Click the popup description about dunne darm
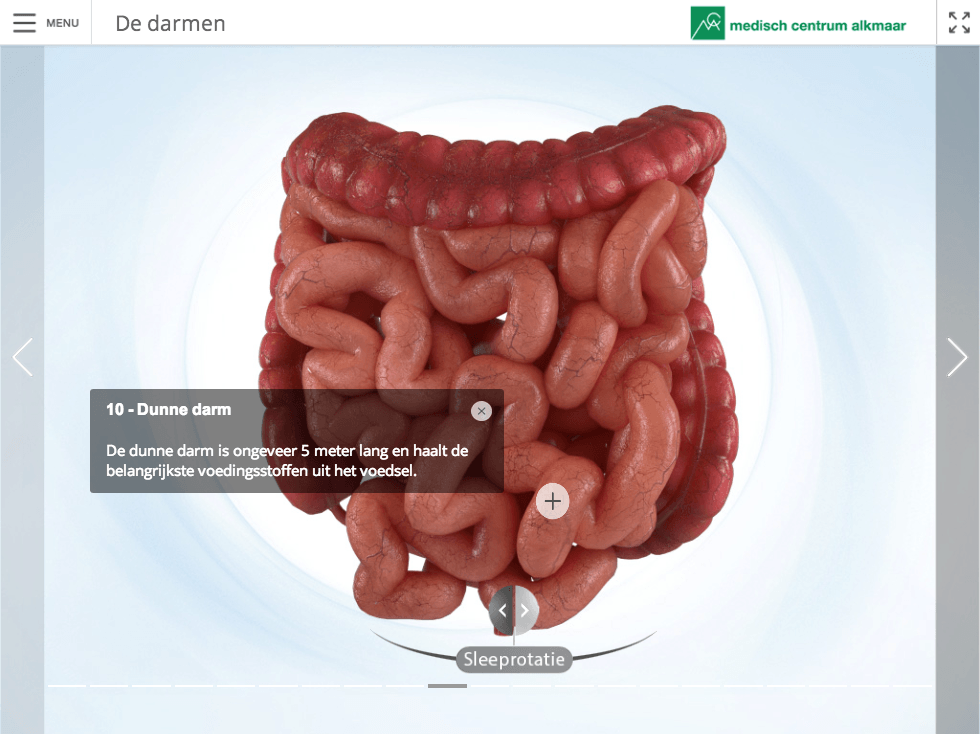 [x=287, y=460]
